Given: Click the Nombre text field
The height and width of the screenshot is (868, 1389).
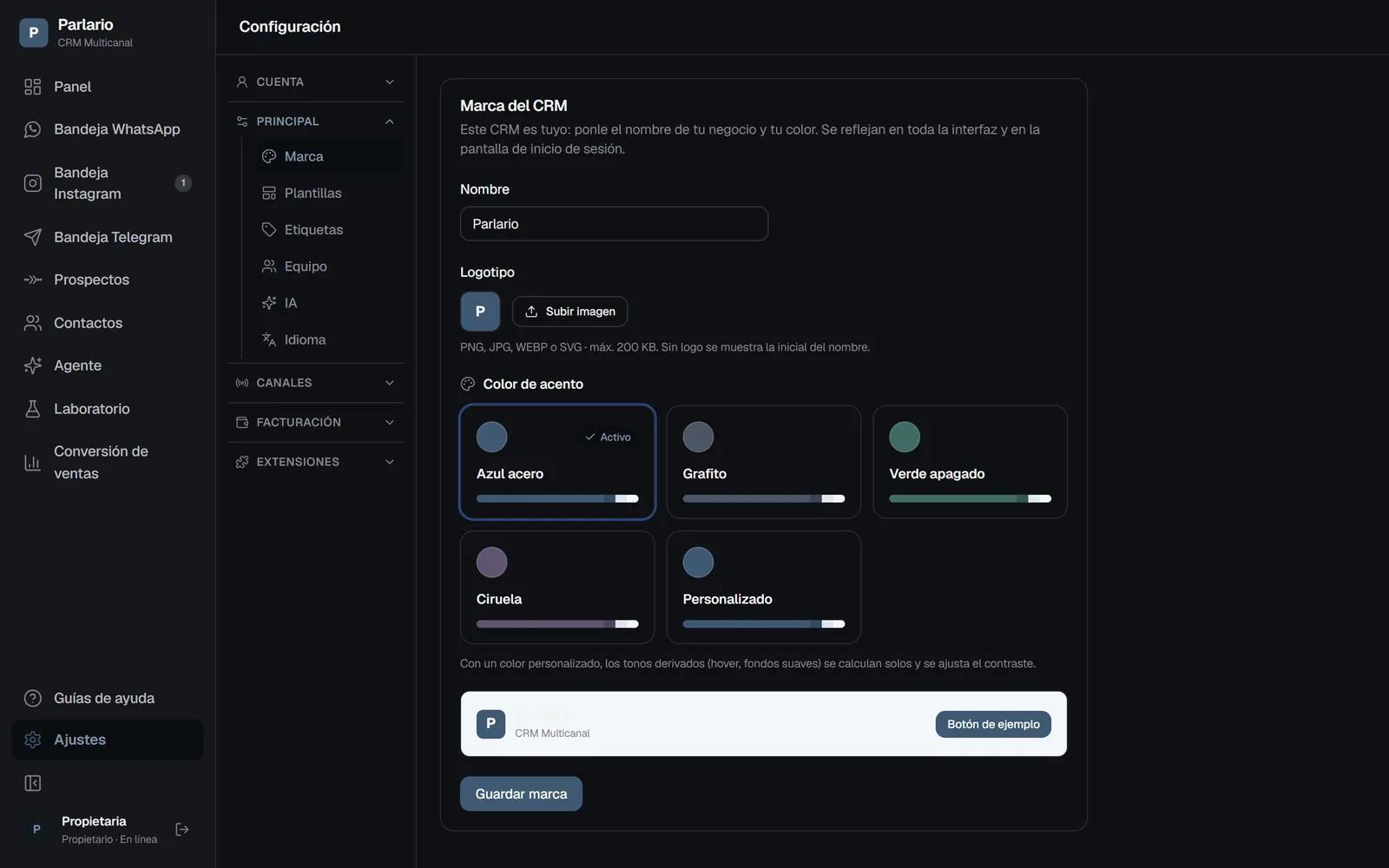Looking at the screenshot, I should (x=614, y=224).
